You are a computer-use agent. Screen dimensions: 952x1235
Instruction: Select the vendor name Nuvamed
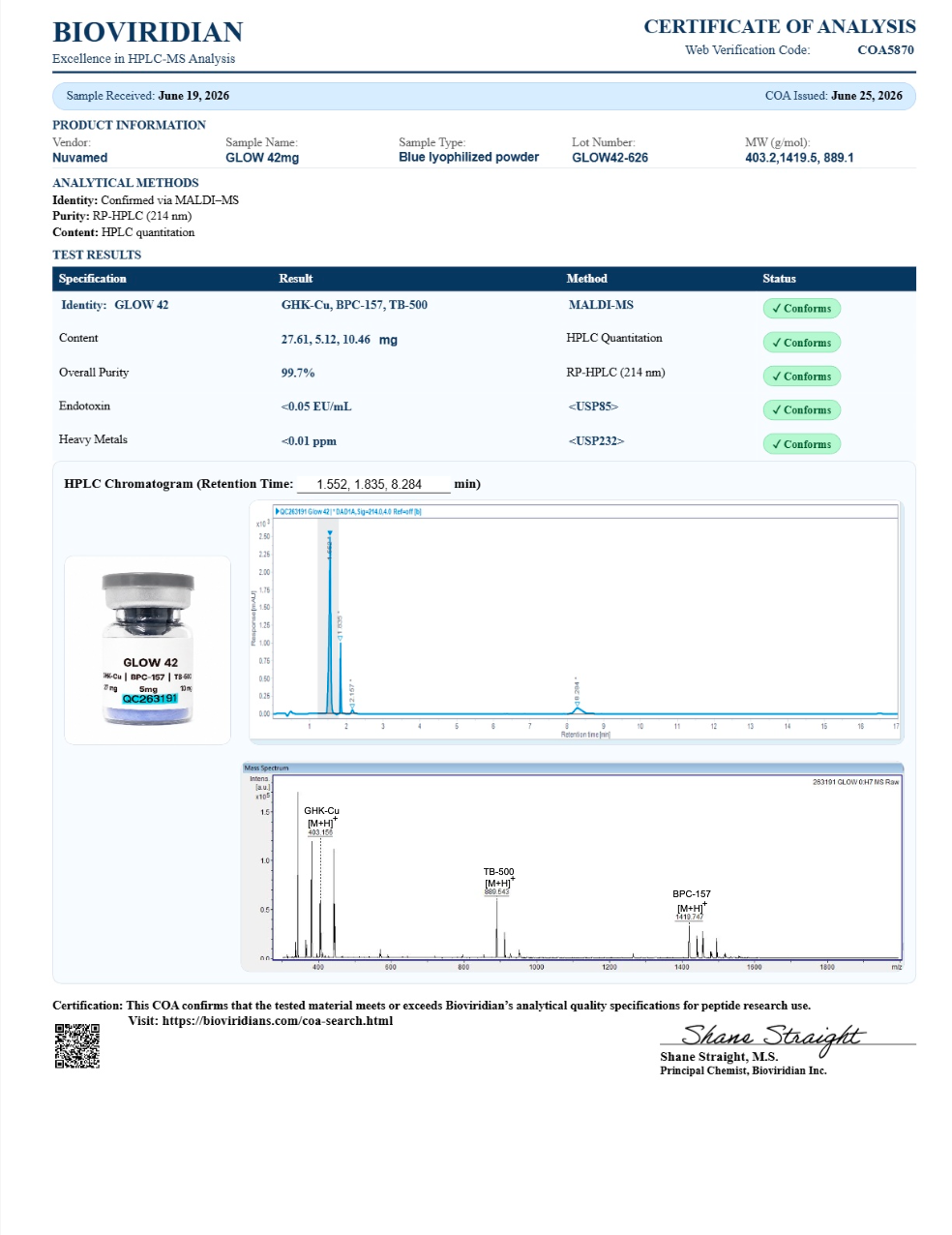[x=80, y=158]
